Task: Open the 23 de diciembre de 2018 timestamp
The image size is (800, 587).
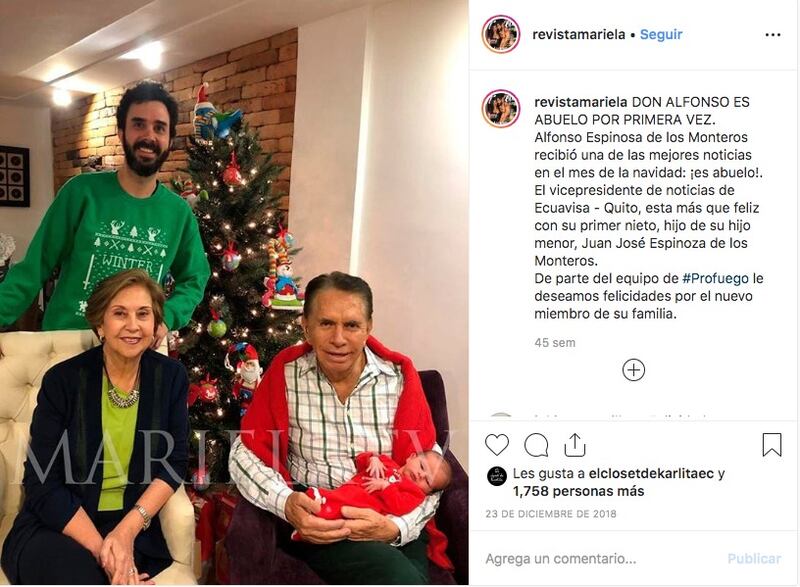Action: [551, 514]
